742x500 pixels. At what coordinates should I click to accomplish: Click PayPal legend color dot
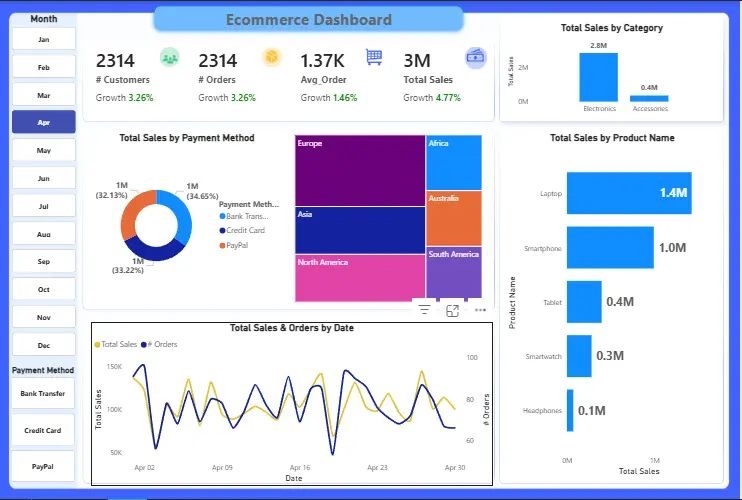click(222, 246)
